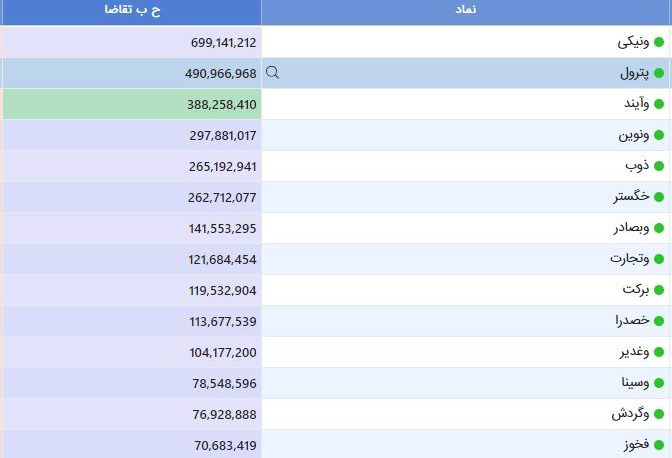Viewport: 672px width, 458px height.
Task: Click the green status dot beside ونیکی
Action: click(x=659, y=42)
